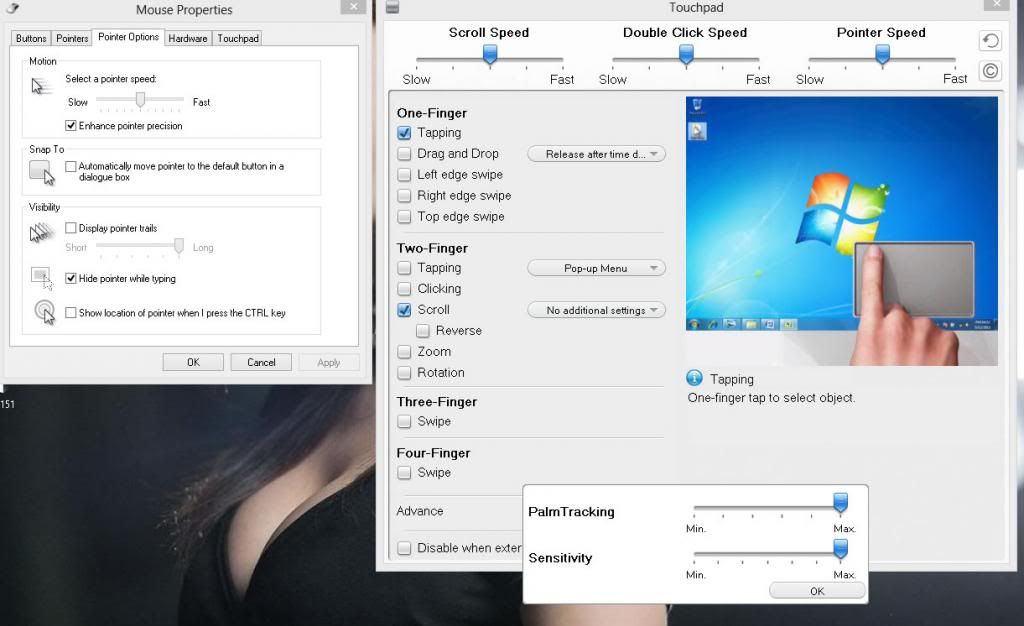Enable Two-Finger Zoom
This screenshot has height=626, width=1024.
[x=404, y=352]
